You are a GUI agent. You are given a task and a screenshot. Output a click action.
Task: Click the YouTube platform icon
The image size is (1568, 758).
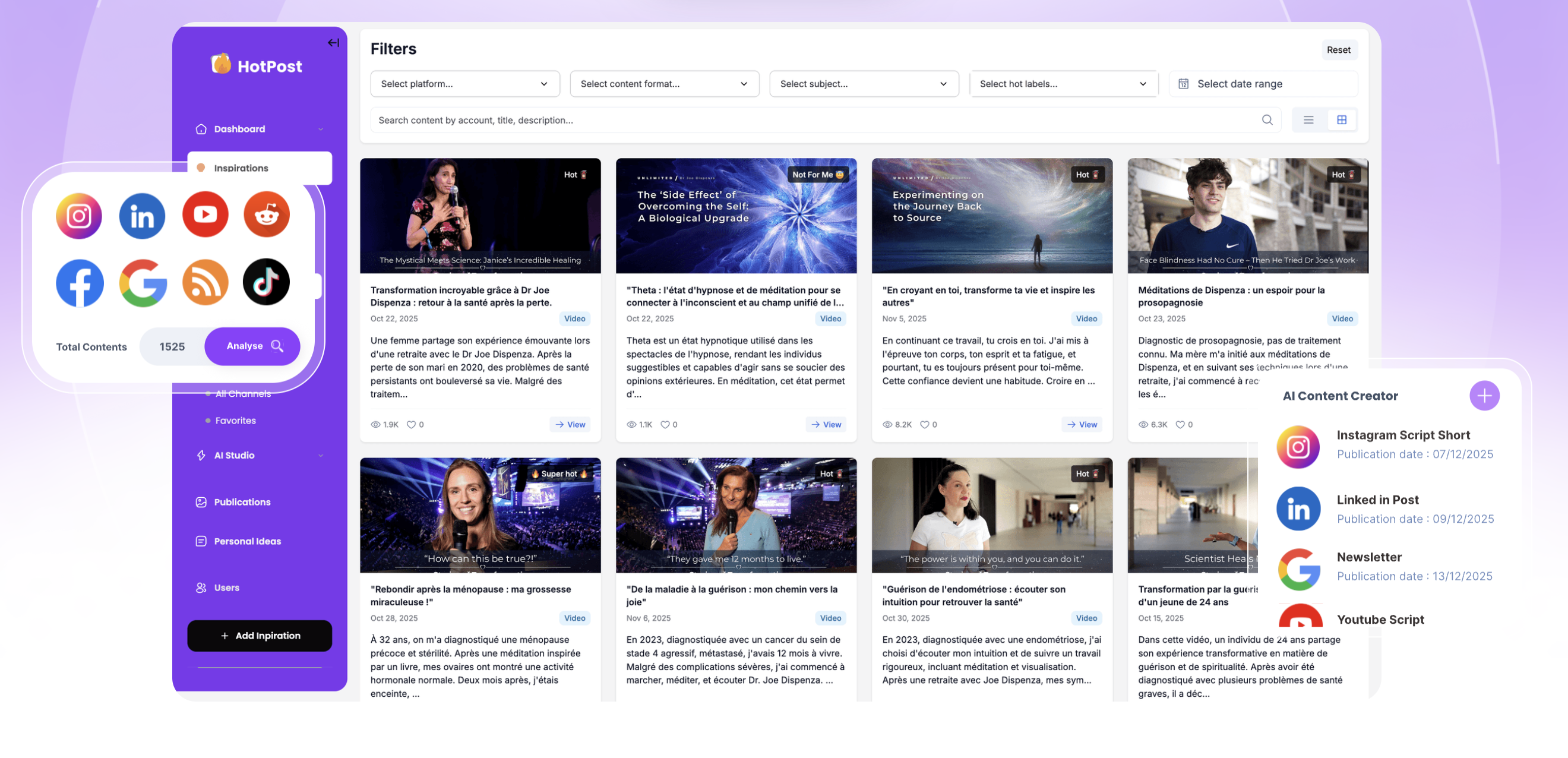point(205,214)
